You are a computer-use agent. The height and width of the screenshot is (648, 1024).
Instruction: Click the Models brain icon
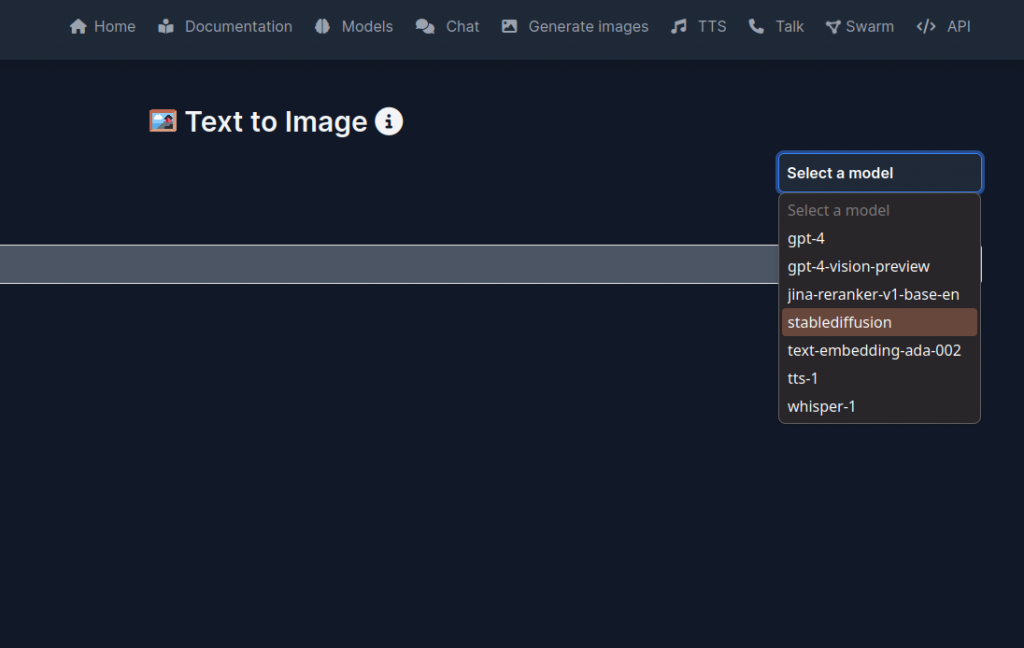click(x=322, y=27)
